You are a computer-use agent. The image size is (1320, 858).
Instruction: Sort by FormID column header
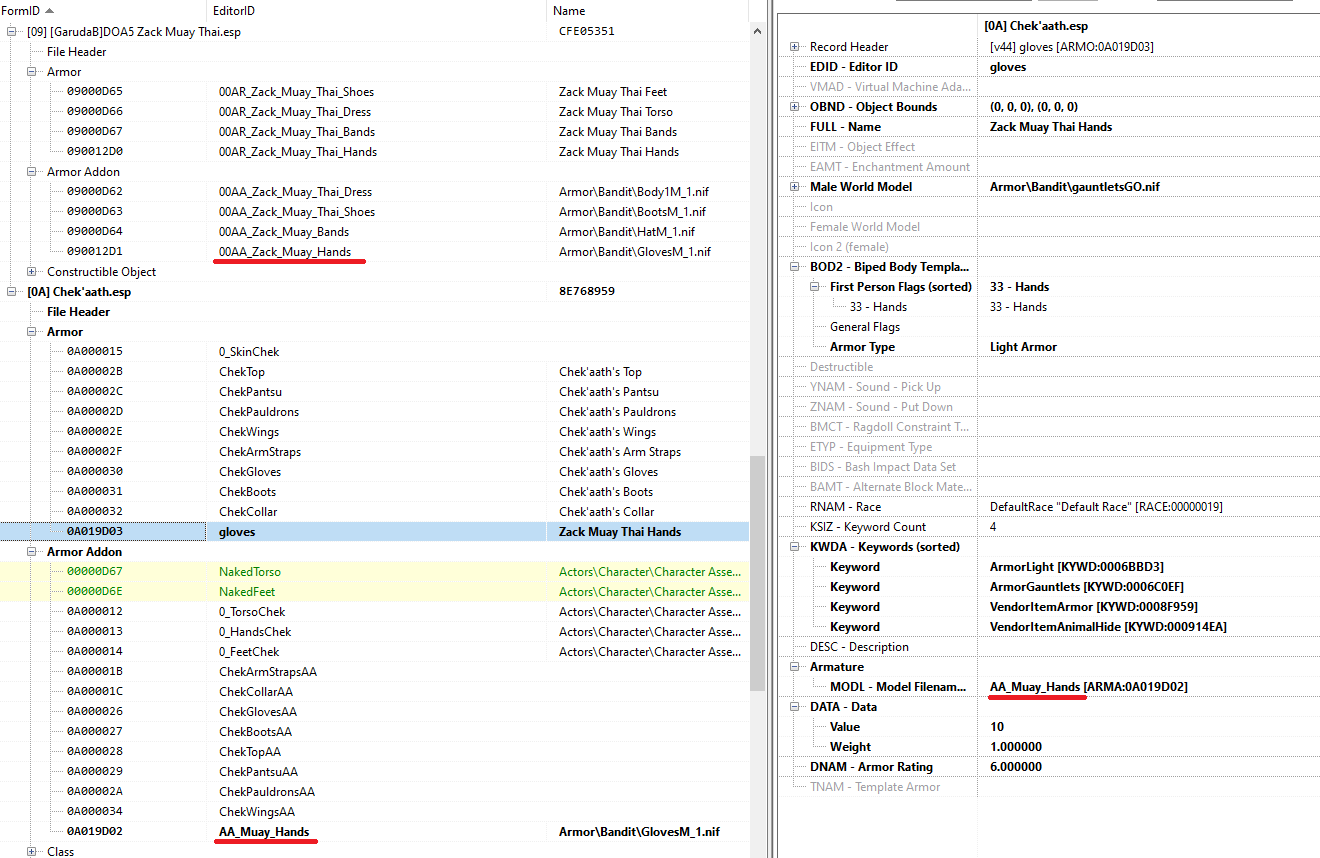(103, 10)
